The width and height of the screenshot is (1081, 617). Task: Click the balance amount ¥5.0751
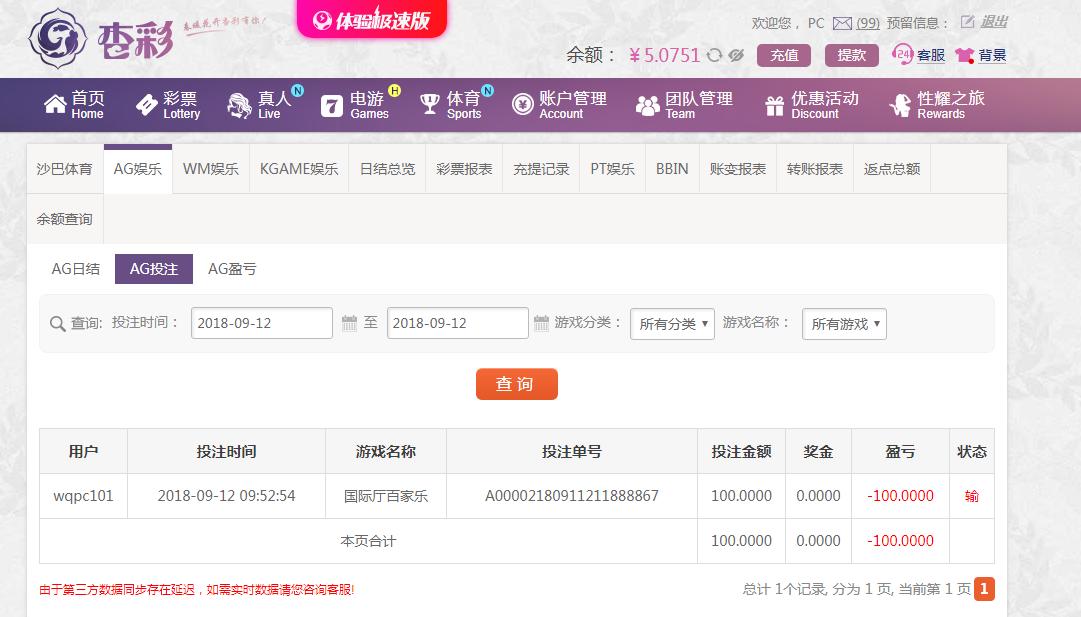coord(665,55)
